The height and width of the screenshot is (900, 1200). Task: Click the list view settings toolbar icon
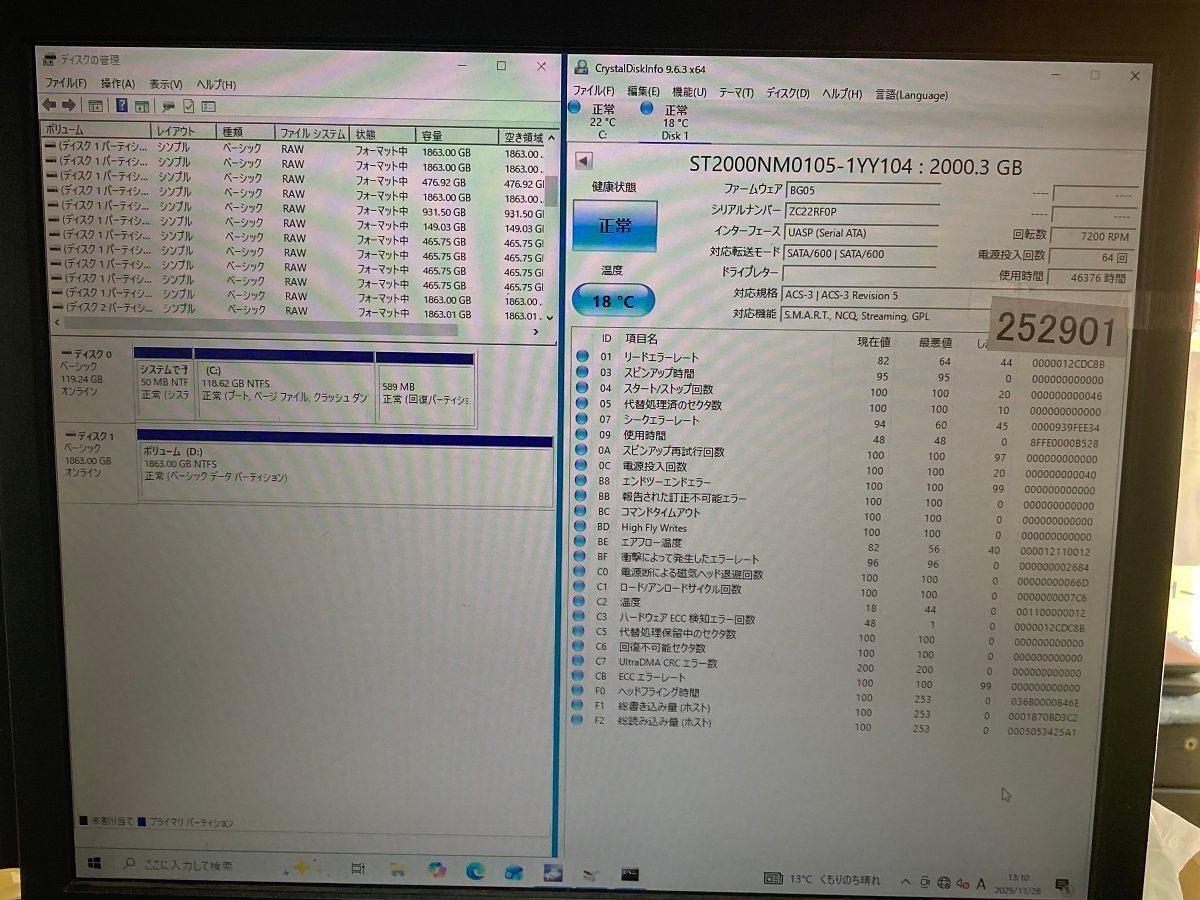pos(208,106)
